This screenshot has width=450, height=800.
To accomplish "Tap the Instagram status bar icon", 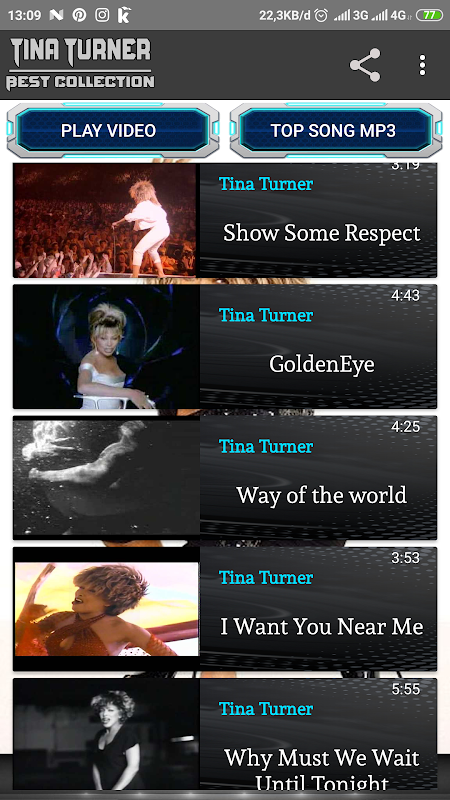I will (102, 15).
